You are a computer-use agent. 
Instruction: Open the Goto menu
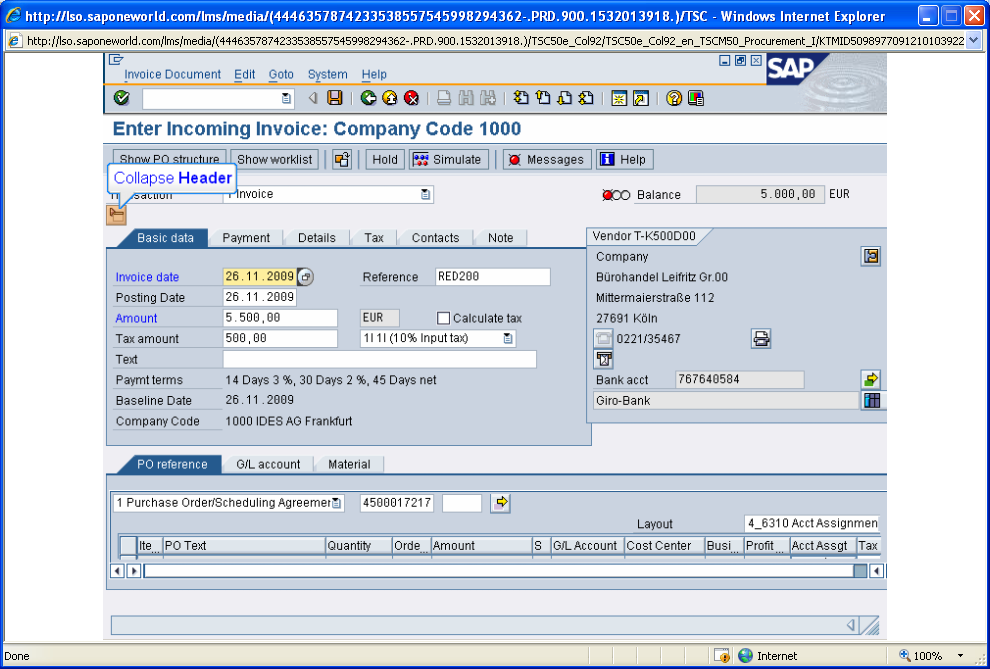click(281, 74)
